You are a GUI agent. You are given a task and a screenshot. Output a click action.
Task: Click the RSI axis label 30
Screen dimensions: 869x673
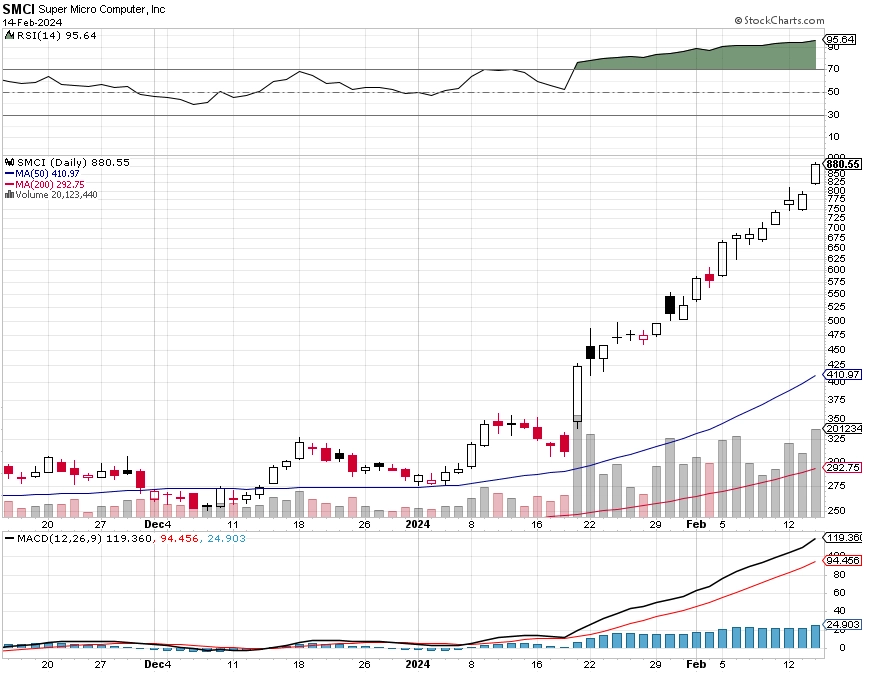[x=834, y=115]
